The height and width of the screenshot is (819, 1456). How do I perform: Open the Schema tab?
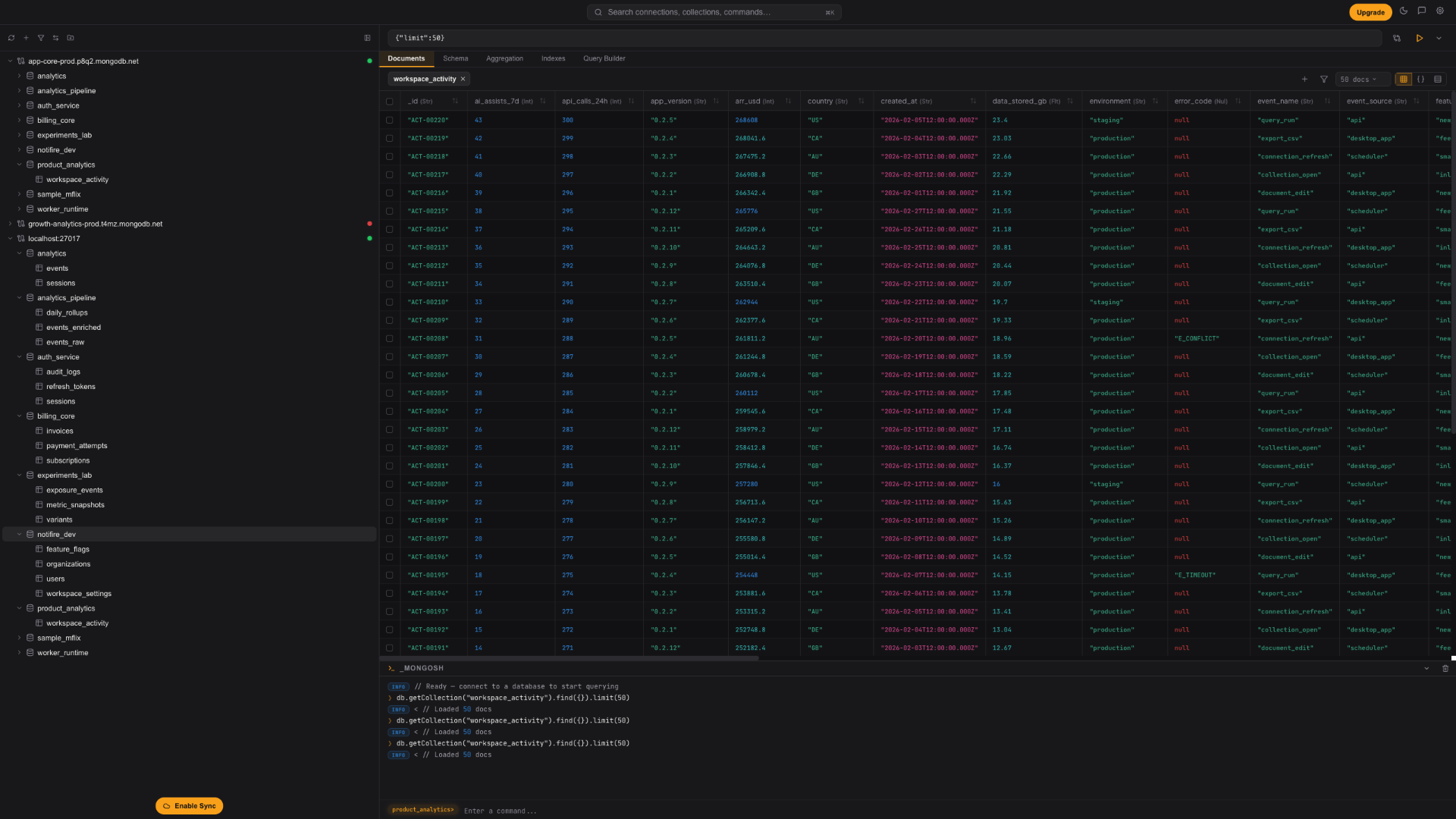click(x=455, y=58)
